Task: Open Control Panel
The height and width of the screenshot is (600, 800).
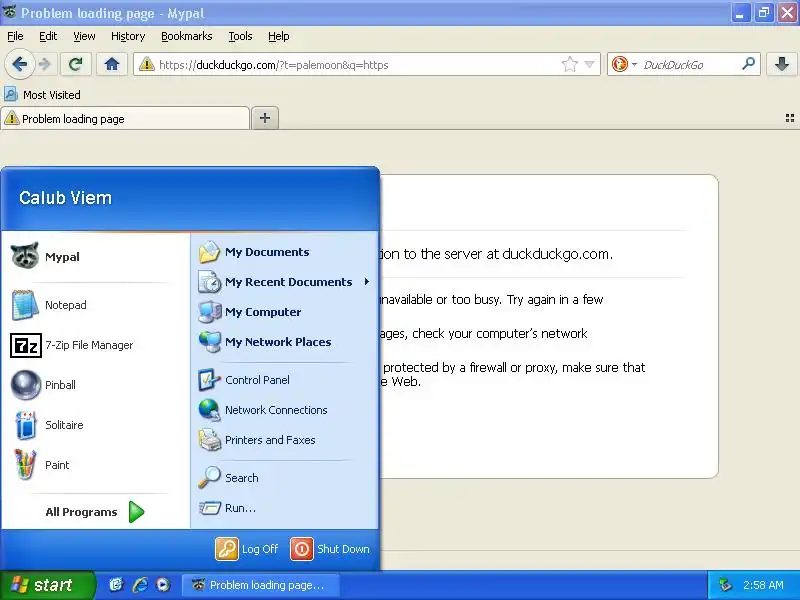Action: pos(284,380)
